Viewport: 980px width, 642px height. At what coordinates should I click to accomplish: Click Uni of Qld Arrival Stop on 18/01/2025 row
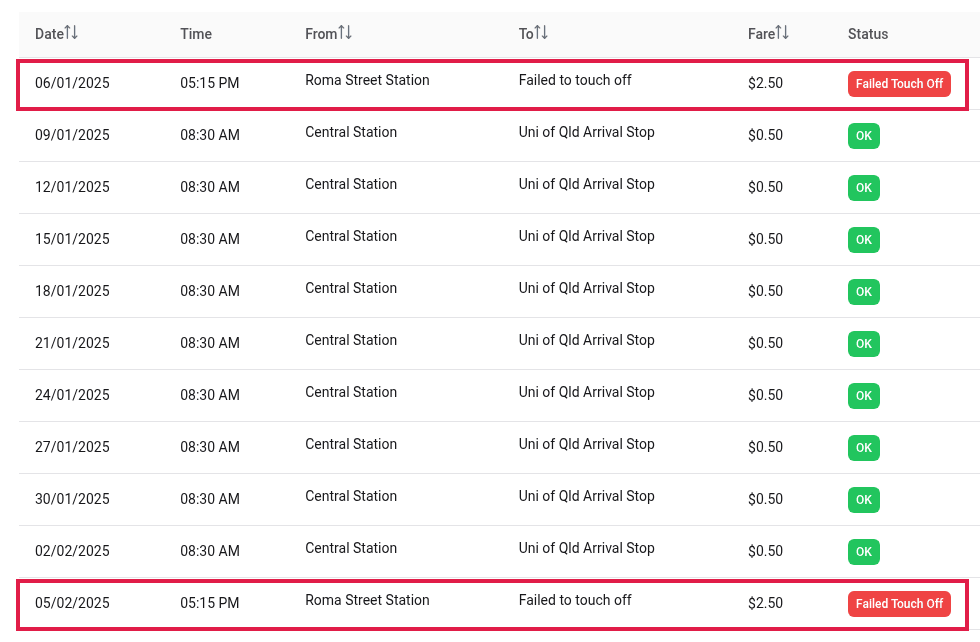pos(586,288)
